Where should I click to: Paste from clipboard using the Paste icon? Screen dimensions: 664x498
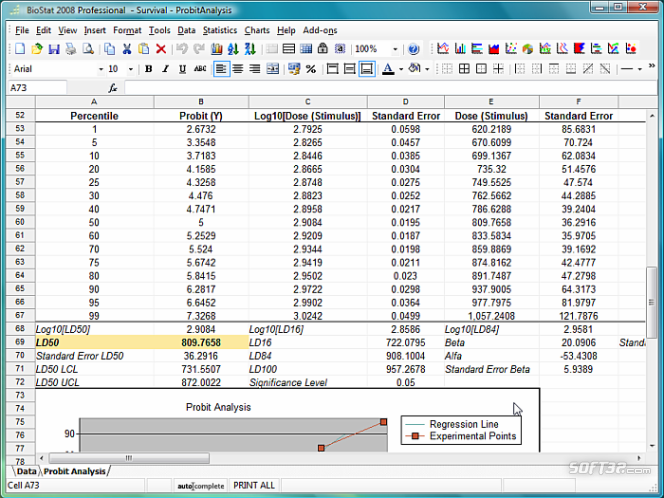tap(144, 49)
